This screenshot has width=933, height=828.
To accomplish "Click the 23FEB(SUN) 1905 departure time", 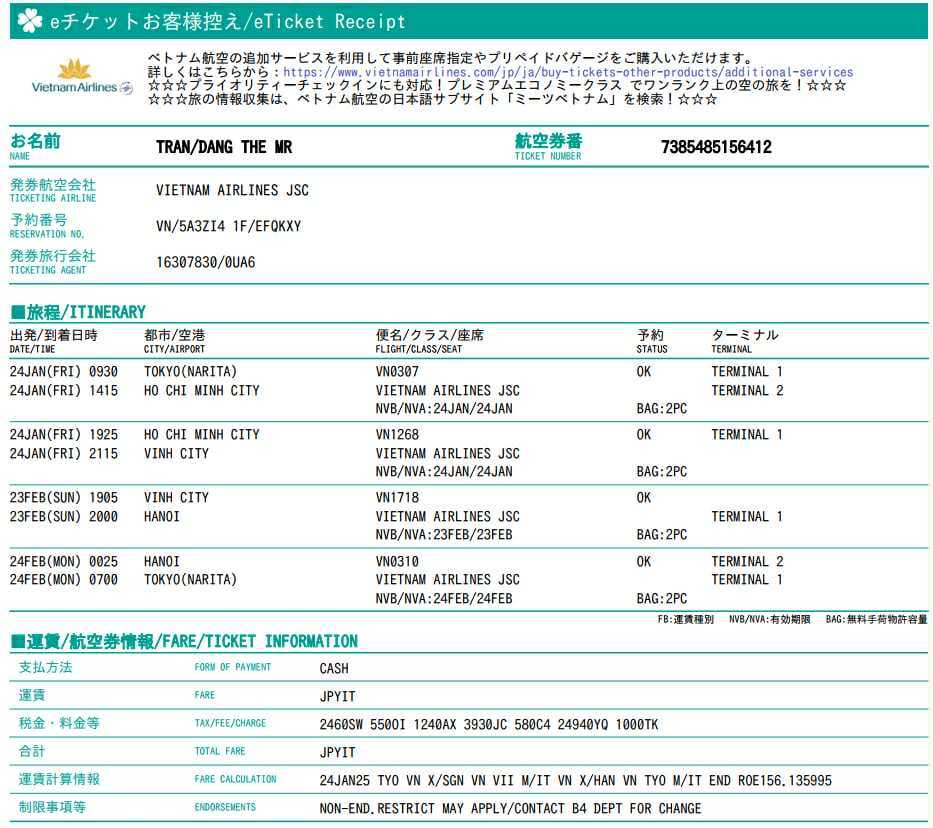I will (63, 497).
